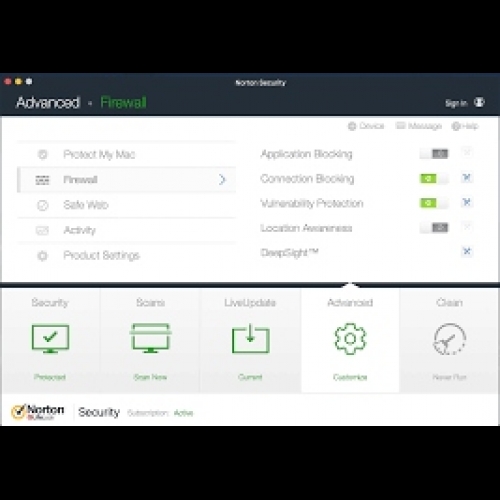Open the Scans monitor icon
Viewport: 500px width, 500px height.
pos(150,338)
